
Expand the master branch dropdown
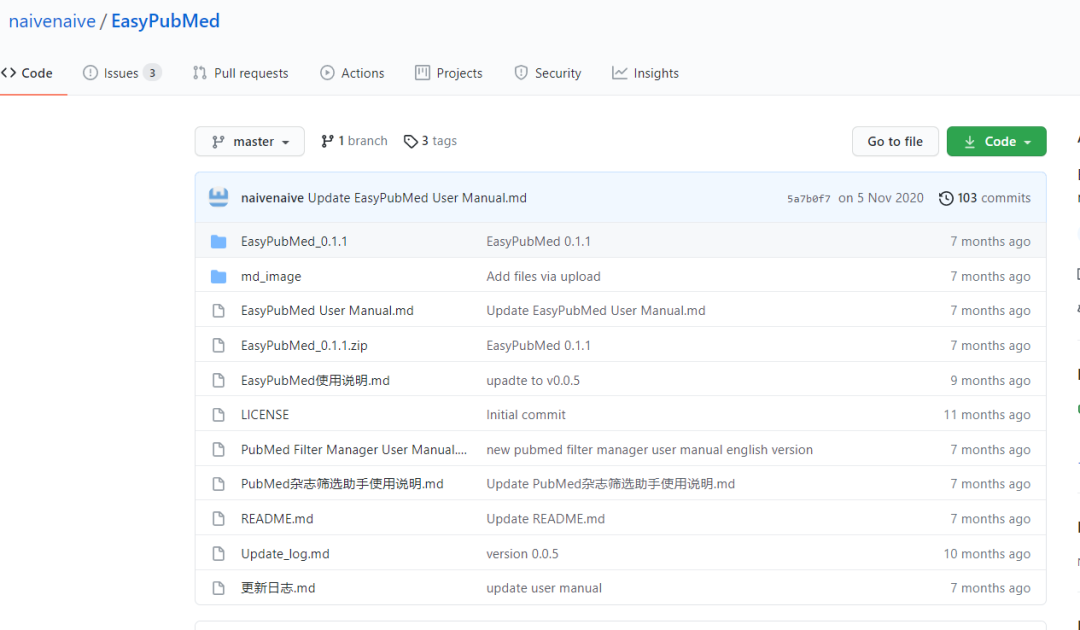pos(249,141)
